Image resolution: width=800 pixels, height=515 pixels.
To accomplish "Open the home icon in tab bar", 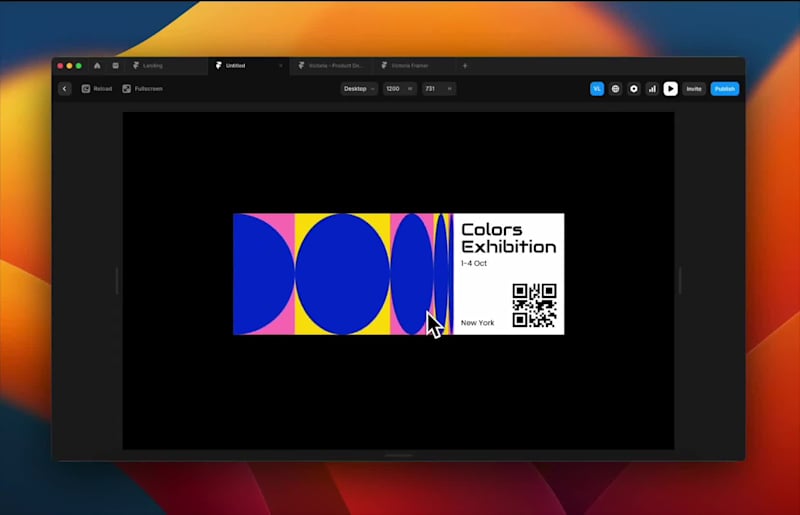I will (97, 66).
